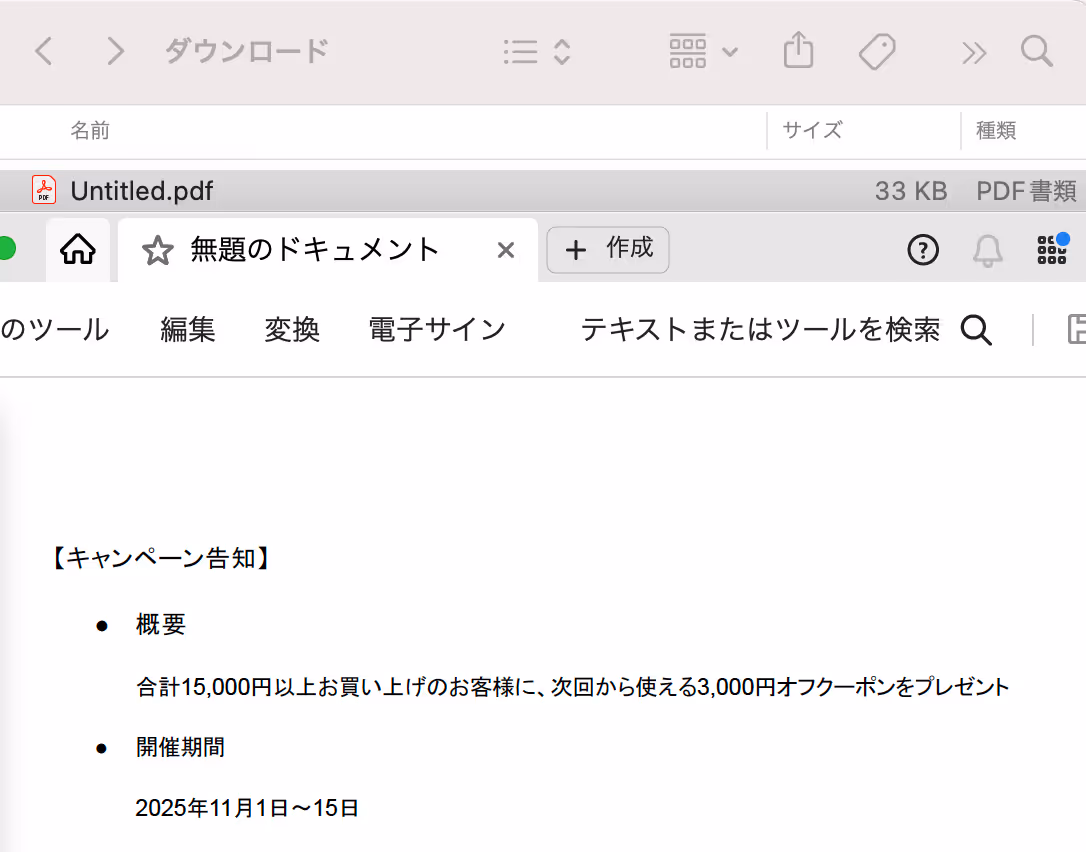Click the Finder tag icon
Viewport: 1086px width, 852px height.
coord(877,51)
